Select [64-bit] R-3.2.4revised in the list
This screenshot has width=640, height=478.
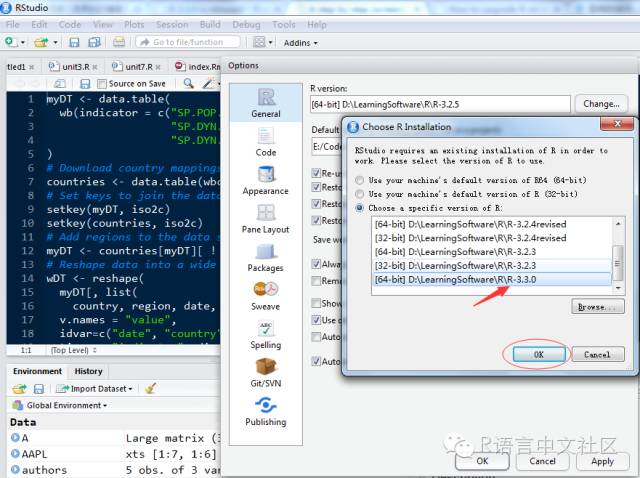492,224
